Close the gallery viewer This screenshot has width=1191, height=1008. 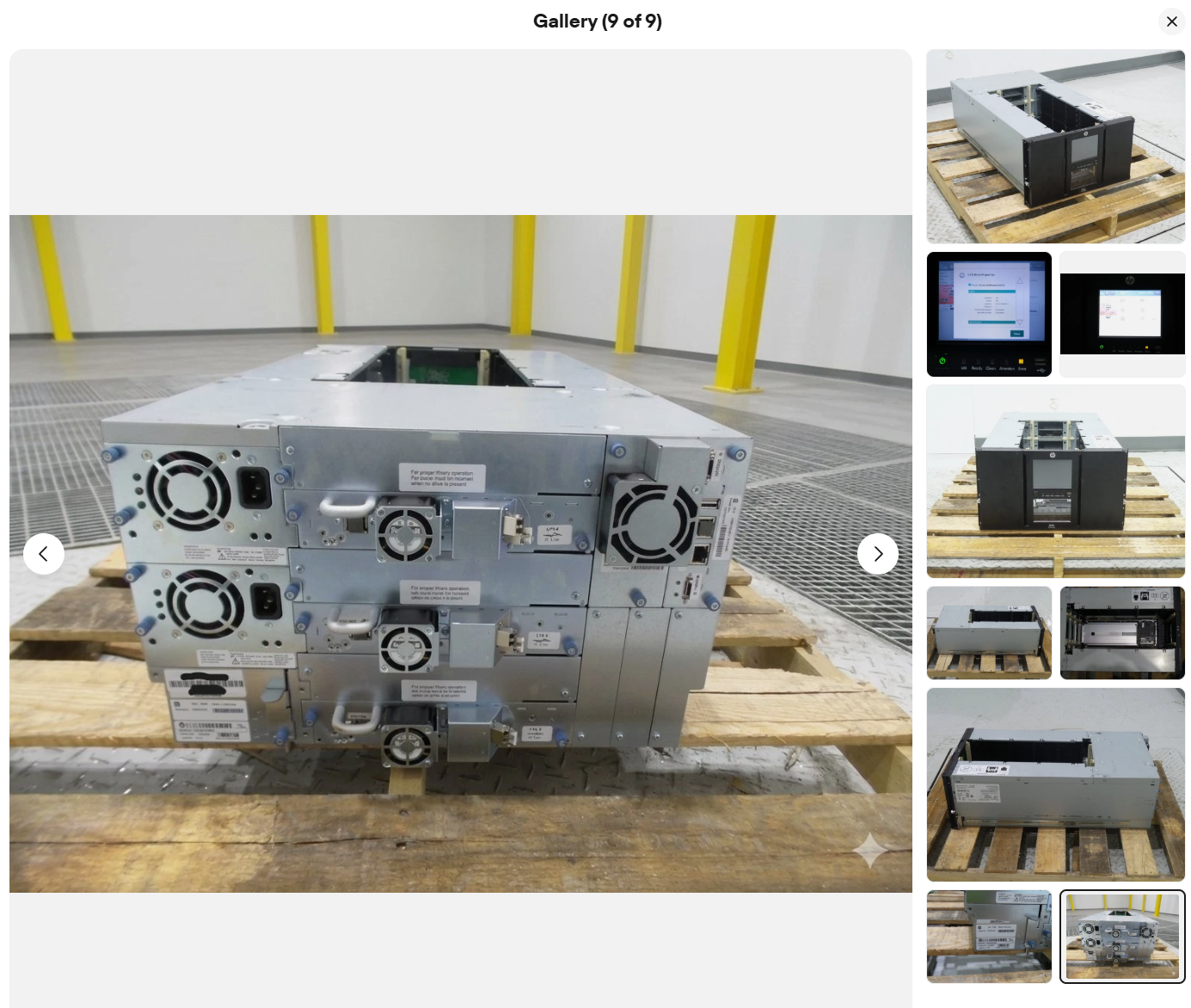tap(1171, 22)
